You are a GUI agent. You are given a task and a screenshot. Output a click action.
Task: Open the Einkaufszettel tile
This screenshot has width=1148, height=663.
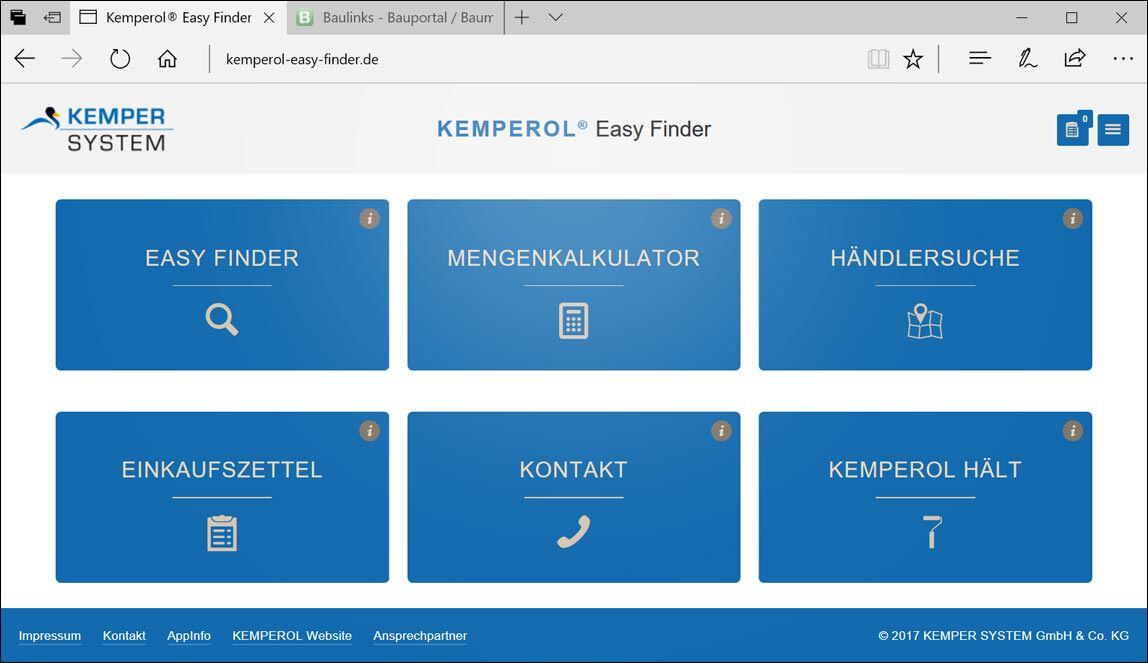tap(222, 497)
